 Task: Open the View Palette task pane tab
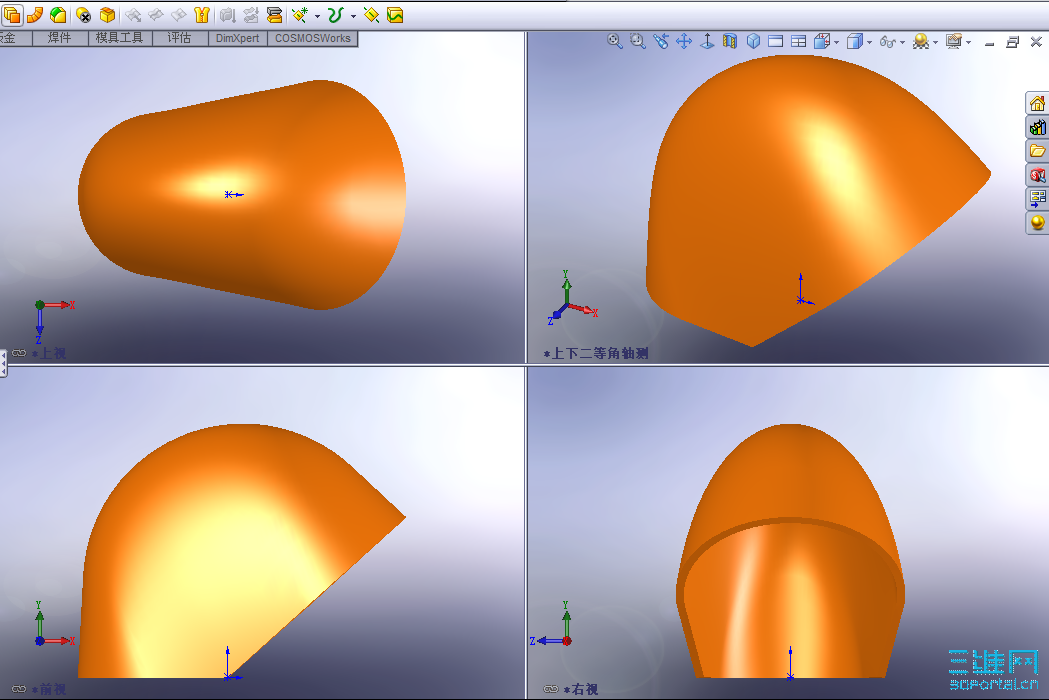(1037, 198)
